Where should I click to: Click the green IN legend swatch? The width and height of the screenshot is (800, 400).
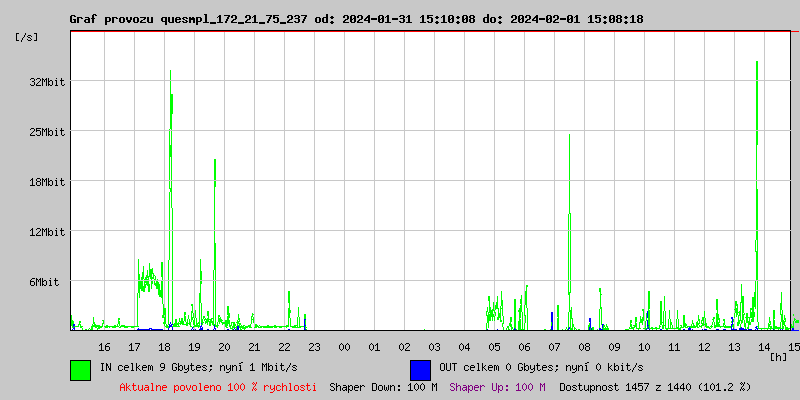[80, 369]
